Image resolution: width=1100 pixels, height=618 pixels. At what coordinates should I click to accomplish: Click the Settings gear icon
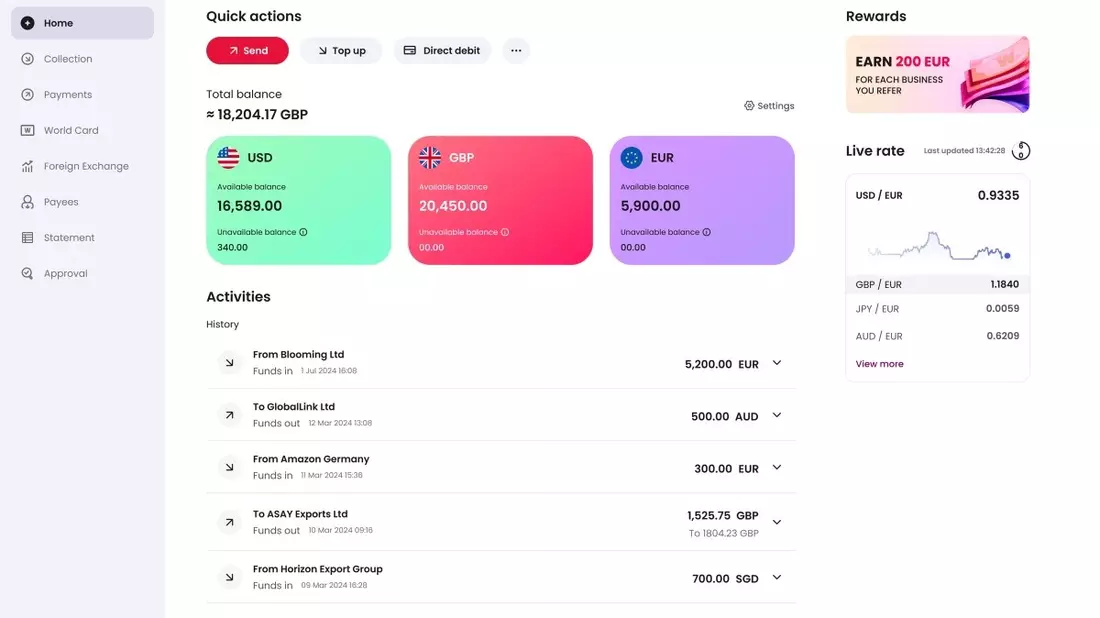(749, 106)
